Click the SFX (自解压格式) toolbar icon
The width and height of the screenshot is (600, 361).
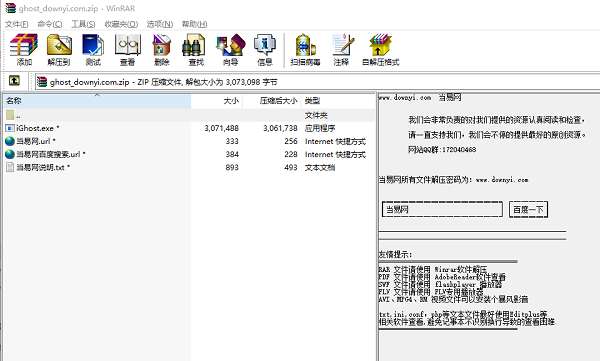[380, 45]
